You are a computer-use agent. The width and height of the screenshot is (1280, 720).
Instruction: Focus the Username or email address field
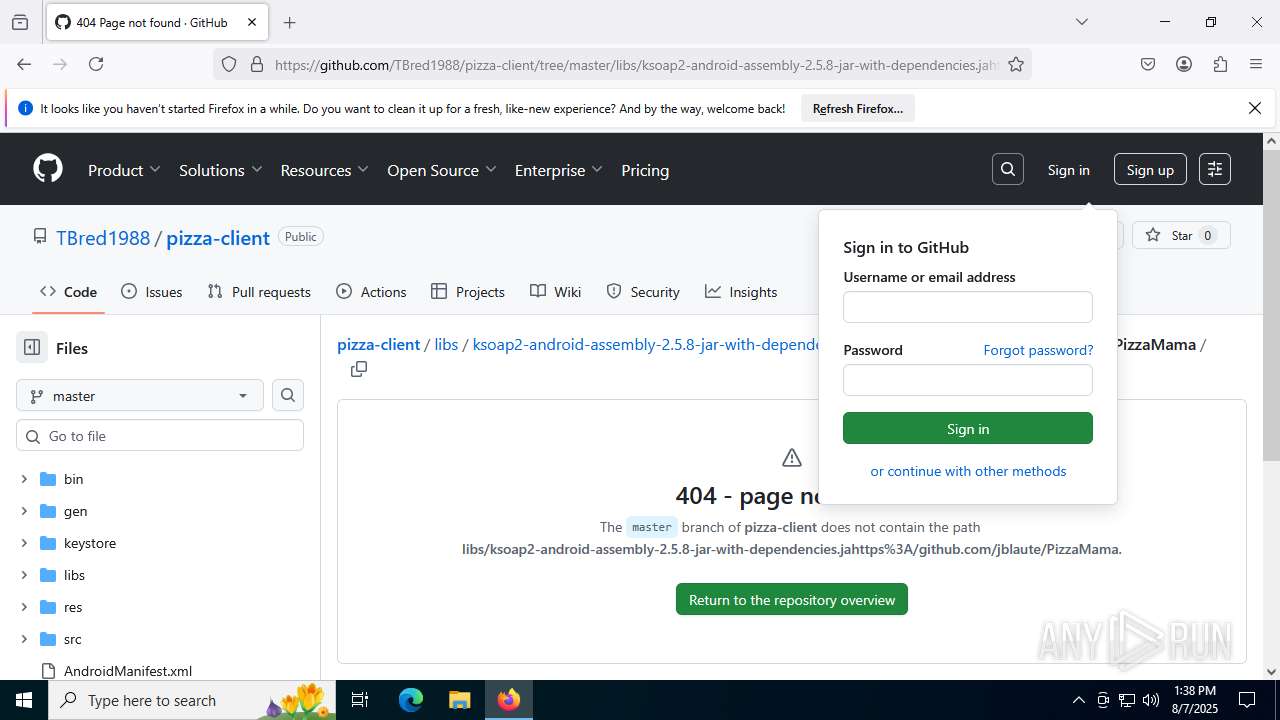coord(968,307)
